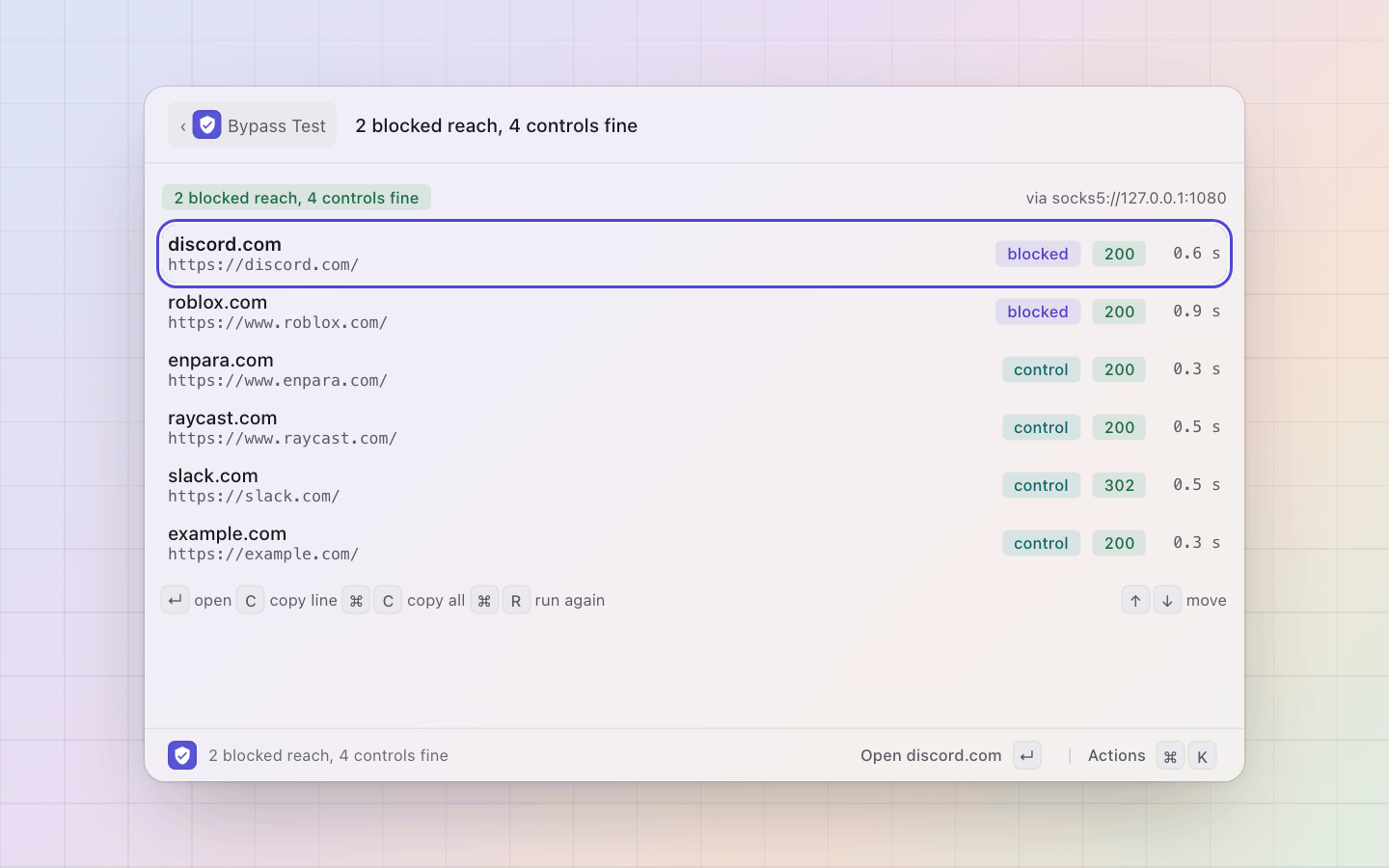Click the K key icon beside Actions

[1202, 756]
